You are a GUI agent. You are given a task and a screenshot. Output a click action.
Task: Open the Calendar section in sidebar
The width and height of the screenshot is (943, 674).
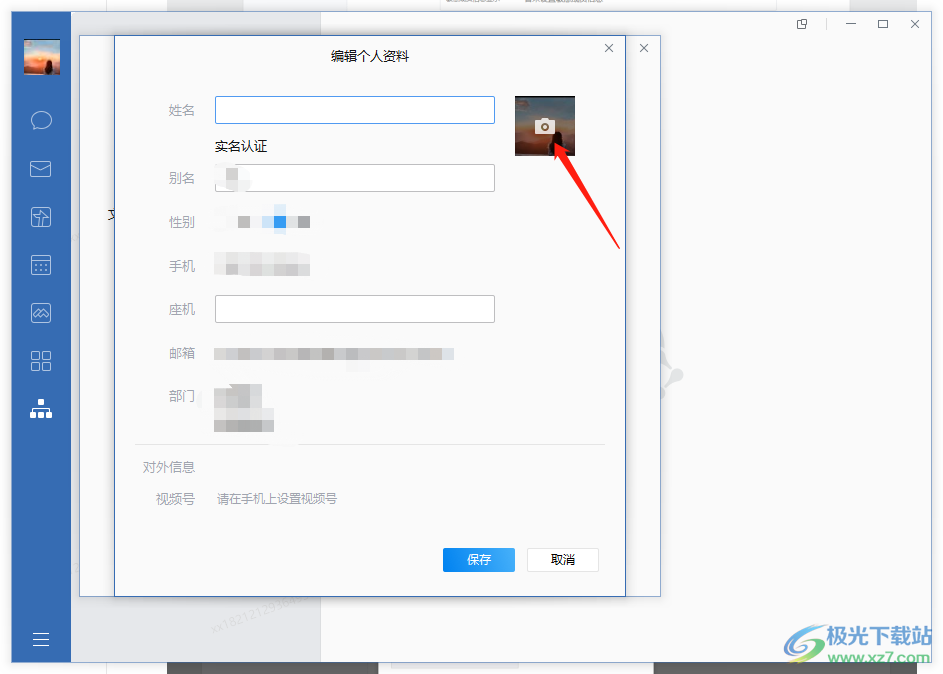[x=40, y=265]
